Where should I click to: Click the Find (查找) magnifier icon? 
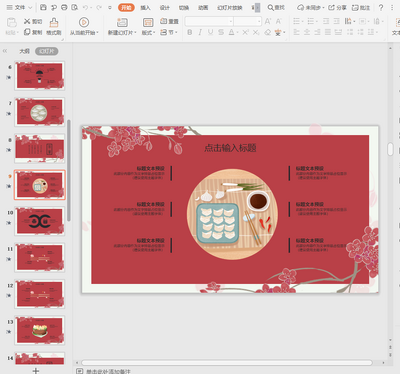point(271,7)
